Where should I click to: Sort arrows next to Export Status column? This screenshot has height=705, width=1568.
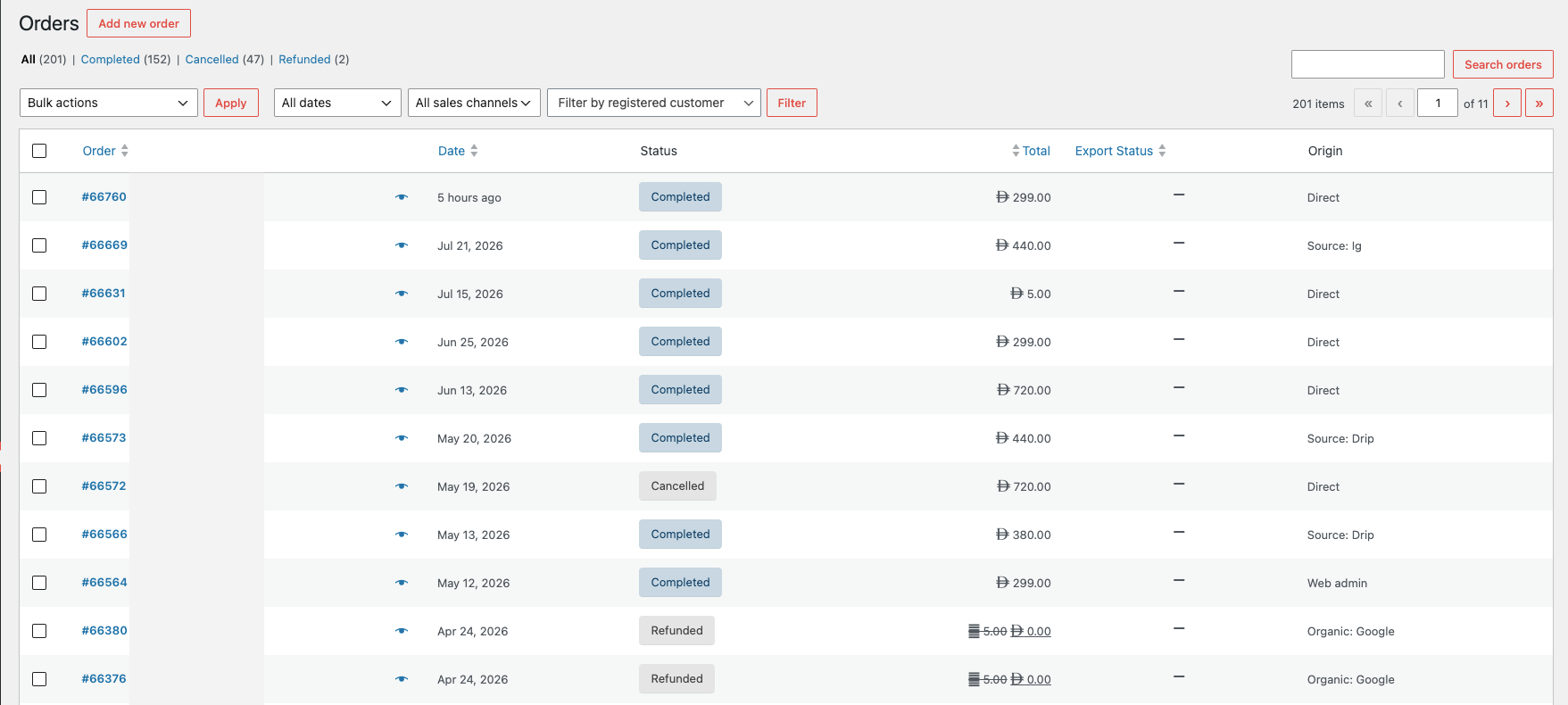[1162, 151]
